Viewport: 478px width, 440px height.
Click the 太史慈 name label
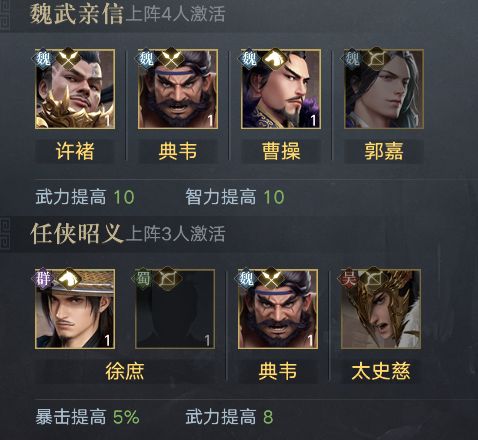381,371
